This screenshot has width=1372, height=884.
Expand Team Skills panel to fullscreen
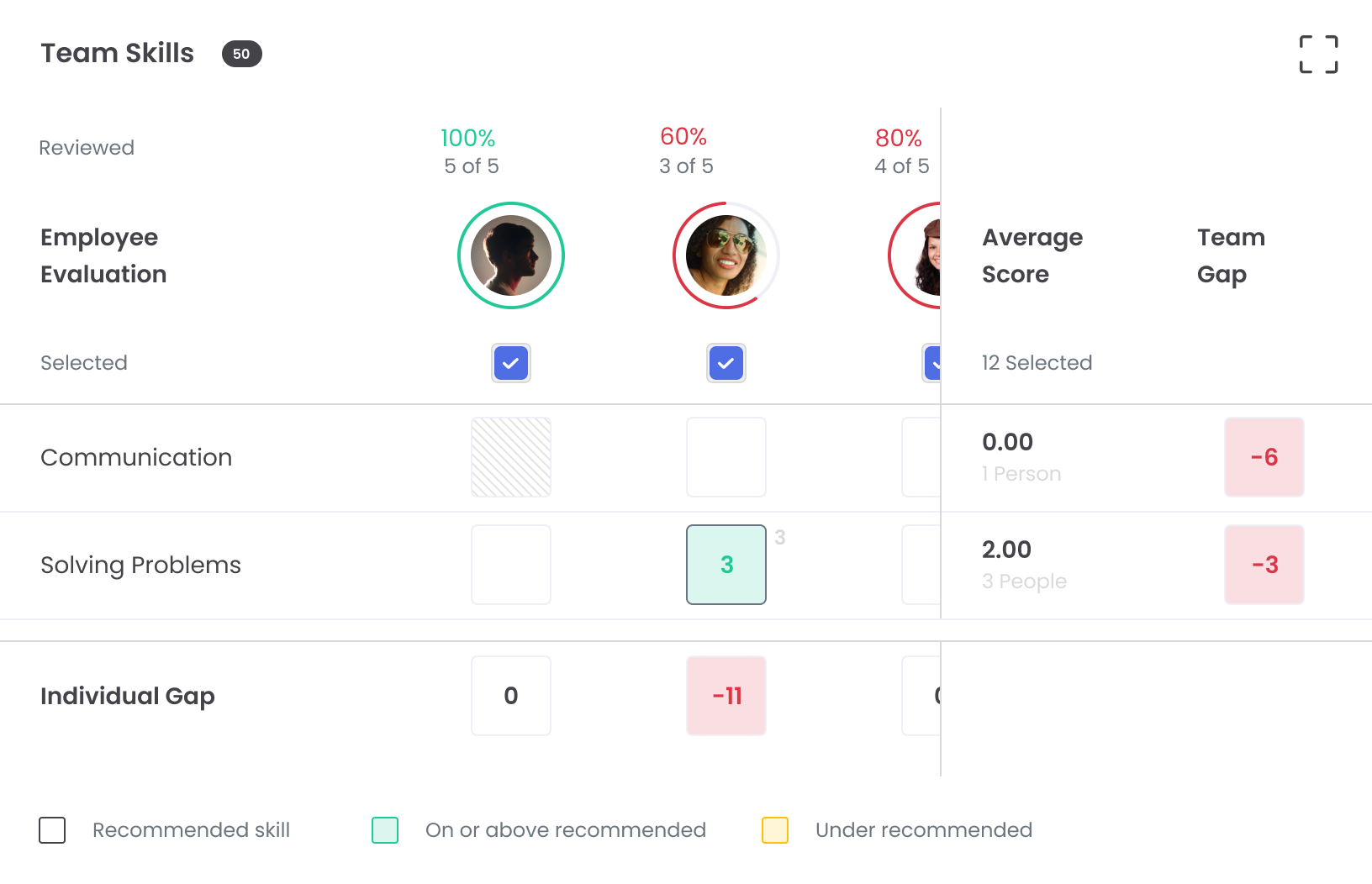(1318, 55)
